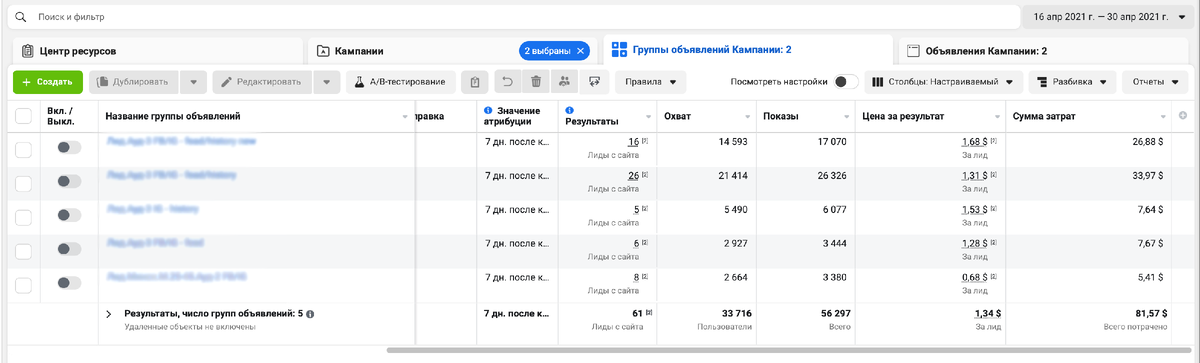This screenshot has width=1200, height=363.
Task: Click the preview share icon in toolbar
Action: 595,82
